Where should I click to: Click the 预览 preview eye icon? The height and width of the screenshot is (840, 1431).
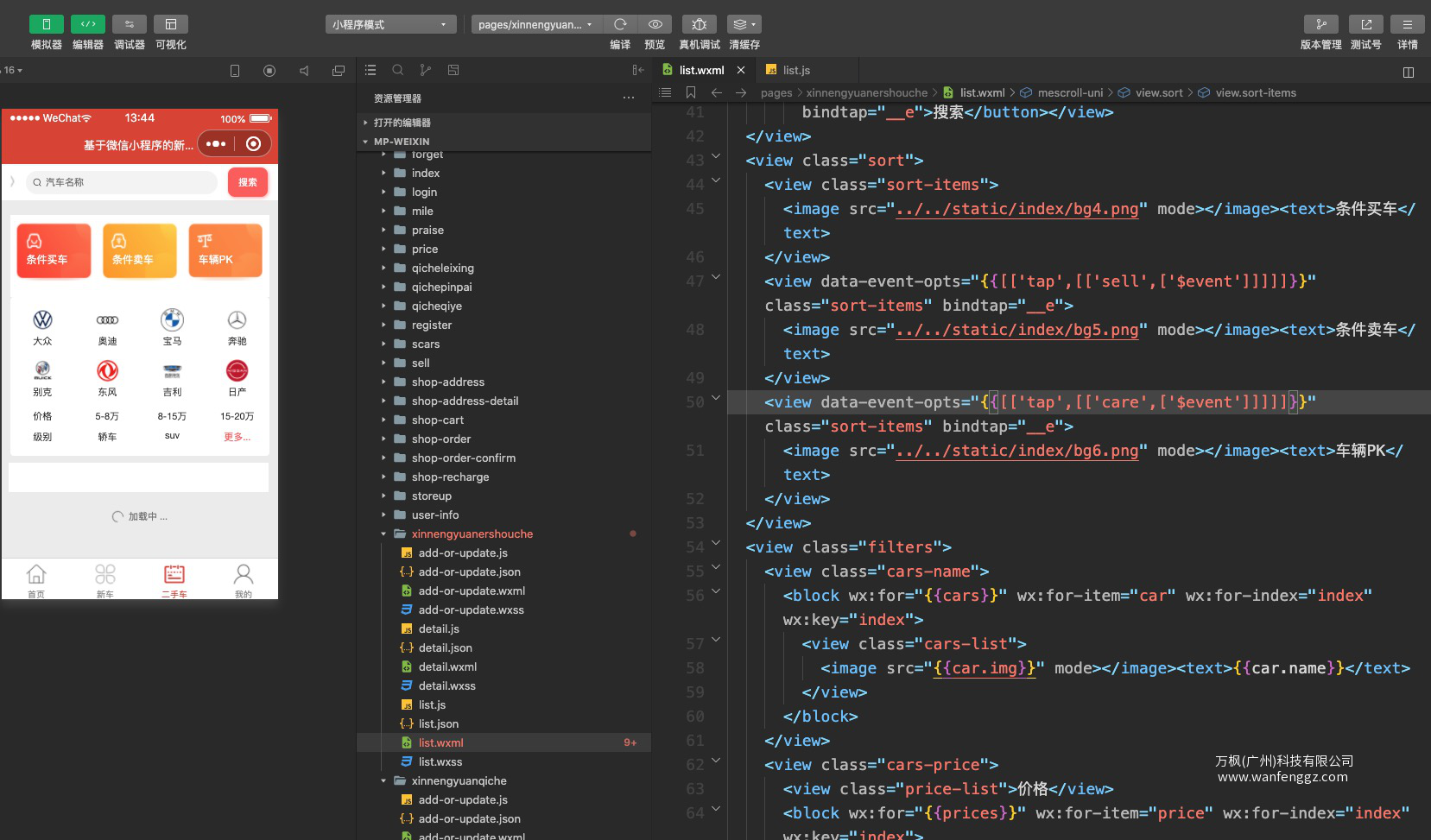coord(655,24)
